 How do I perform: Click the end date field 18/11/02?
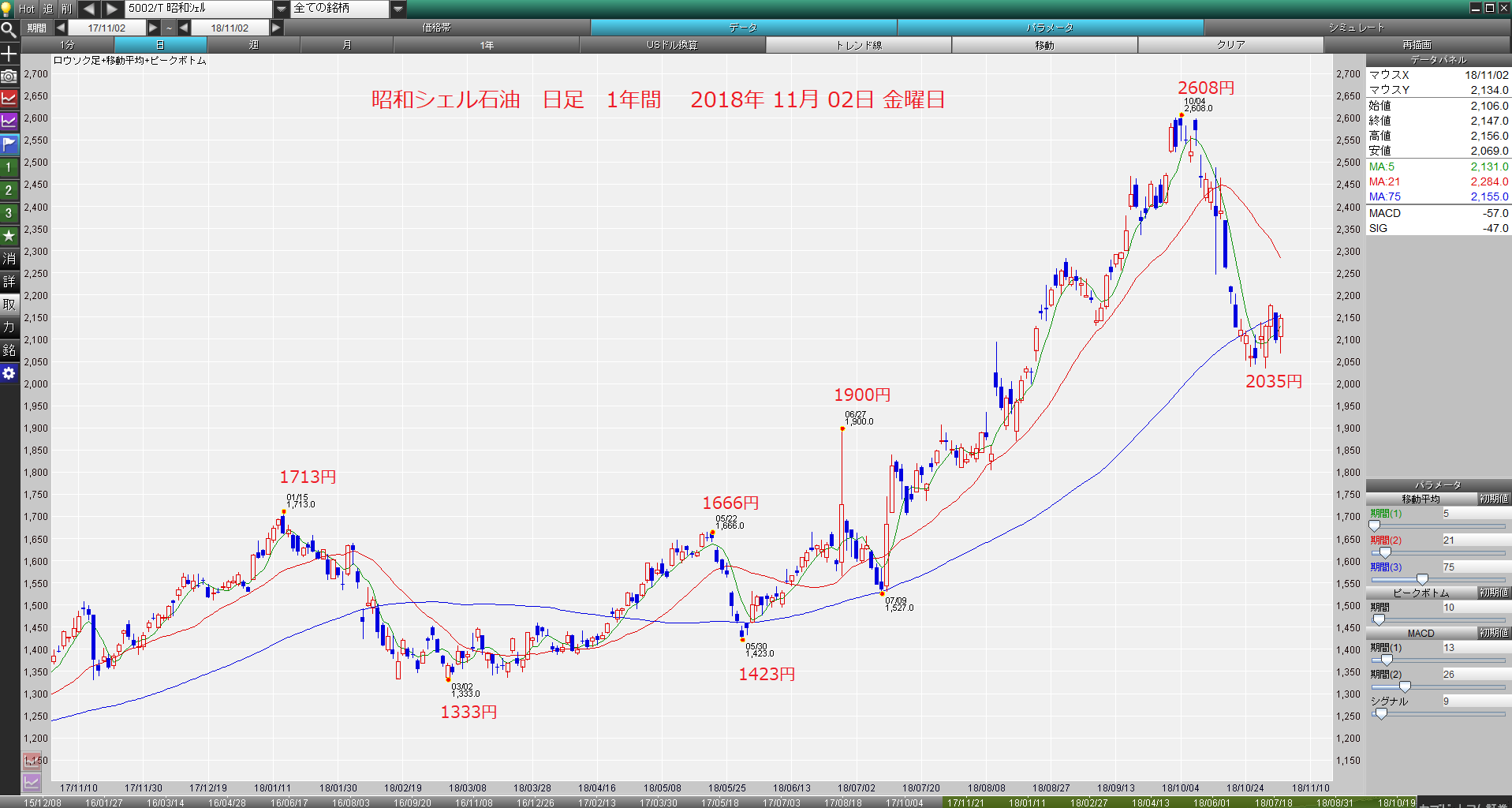(230, 28)
